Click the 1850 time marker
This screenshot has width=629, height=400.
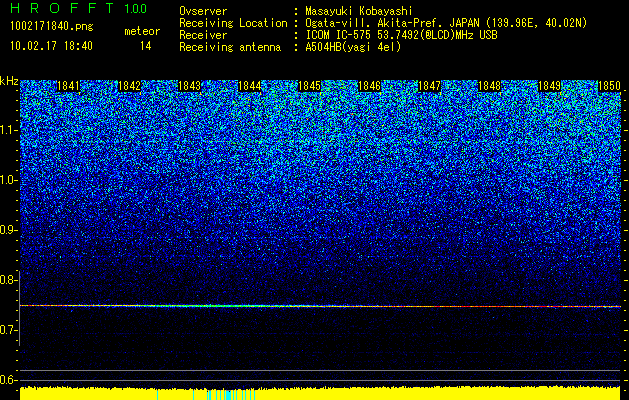[x=609, y=86]
